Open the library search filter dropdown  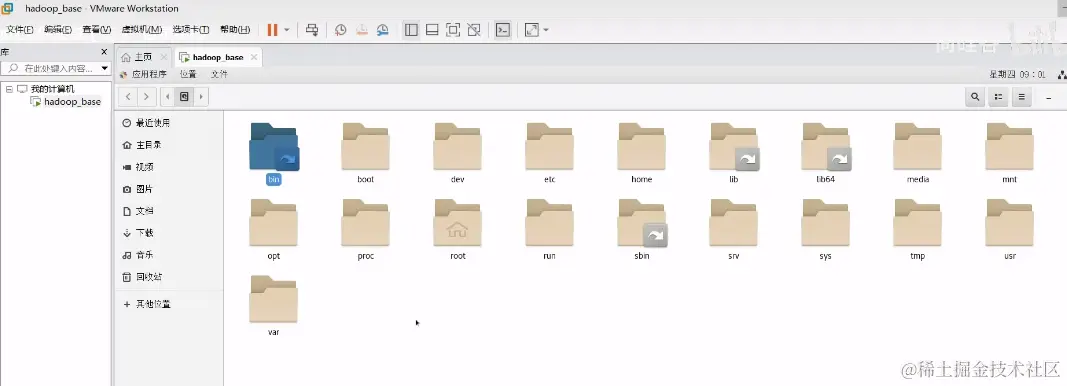click(105, 68)
